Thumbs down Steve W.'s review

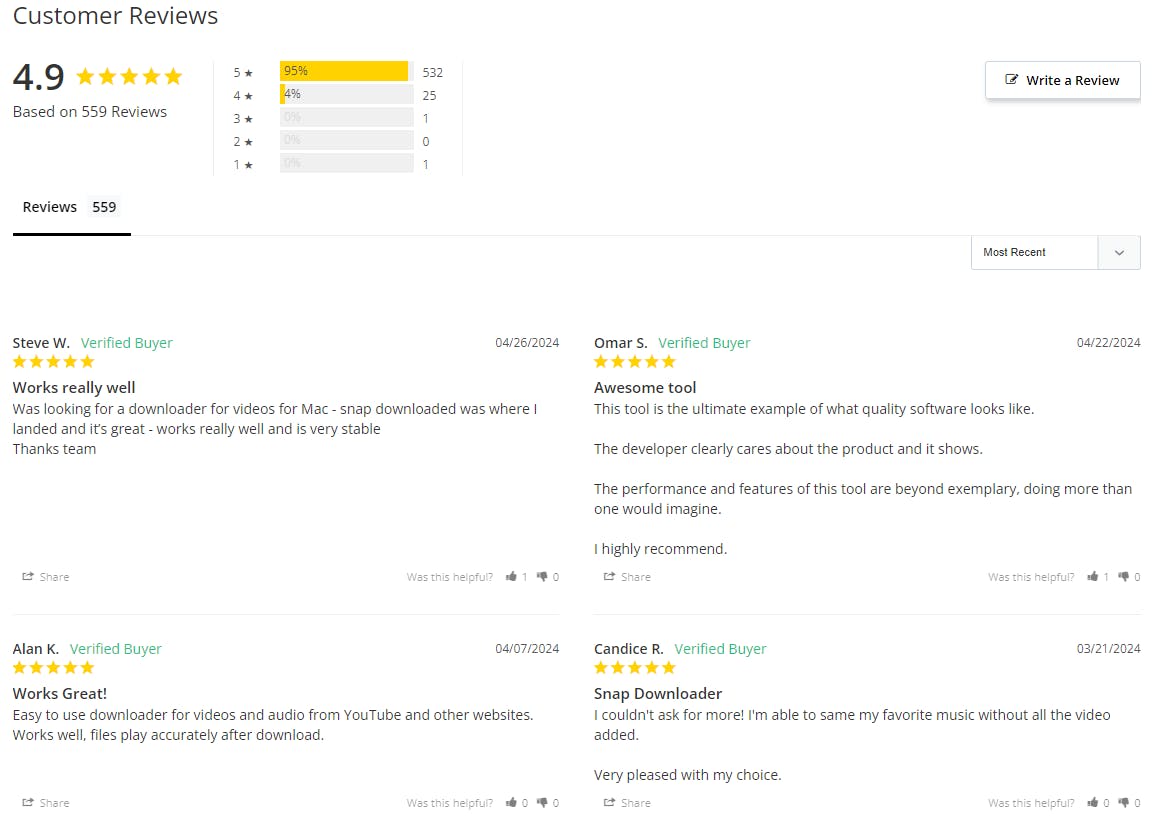pos(542,577)
